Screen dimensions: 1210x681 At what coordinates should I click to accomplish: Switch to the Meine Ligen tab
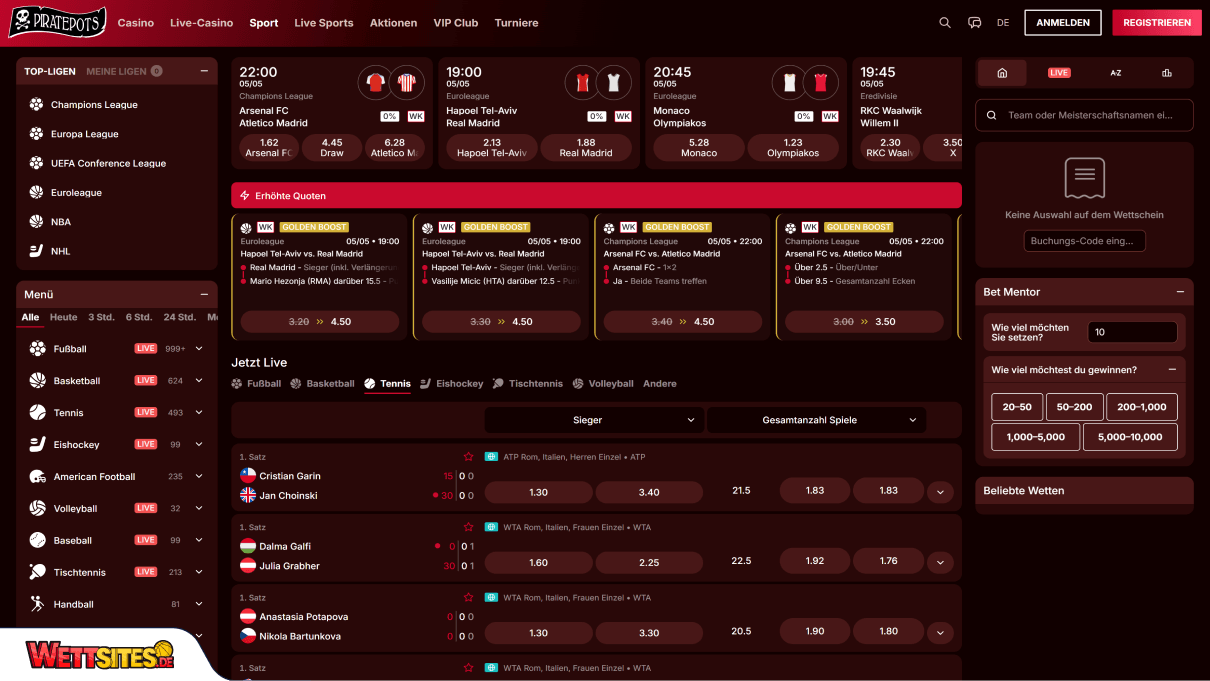(x=124, y=71)
